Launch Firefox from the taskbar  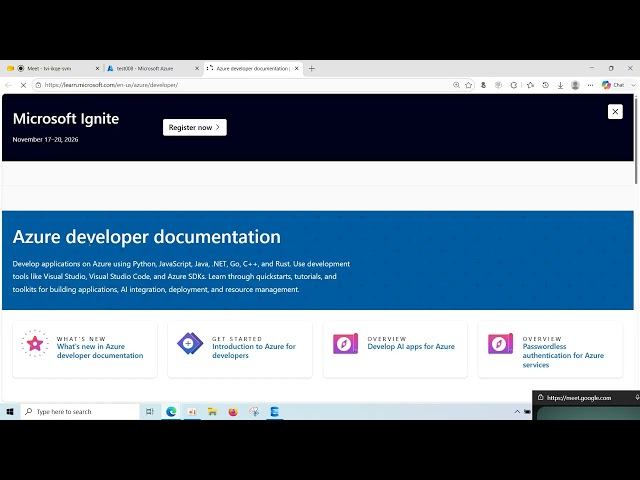click(233, 411)
